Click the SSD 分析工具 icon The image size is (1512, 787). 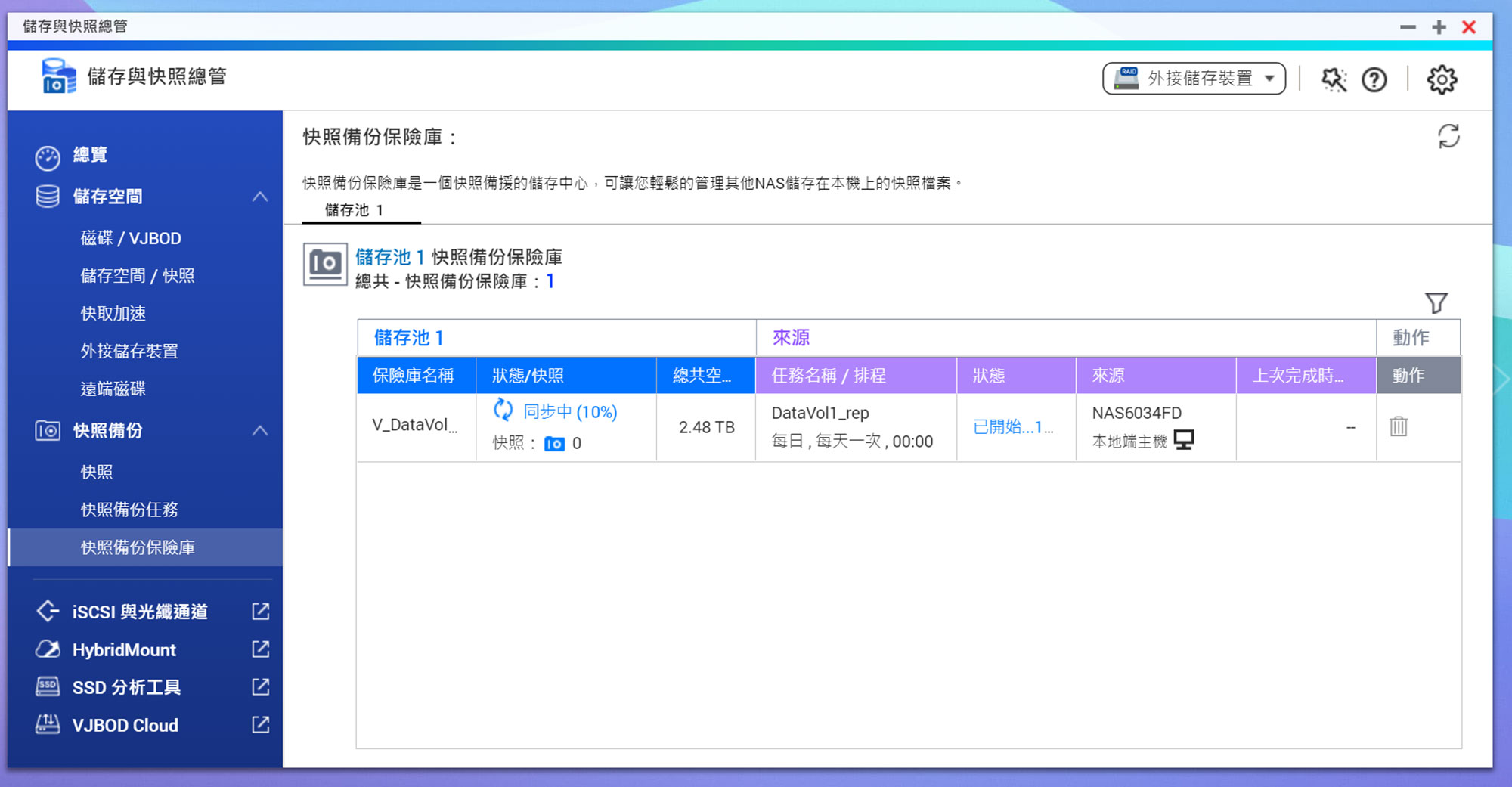48,686
